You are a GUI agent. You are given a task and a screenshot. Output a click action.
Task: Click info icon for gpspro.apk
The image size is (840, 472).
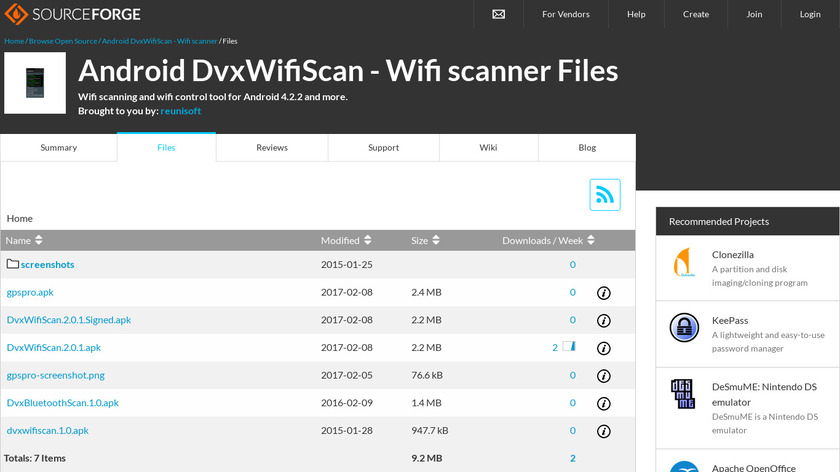(603, 293)
